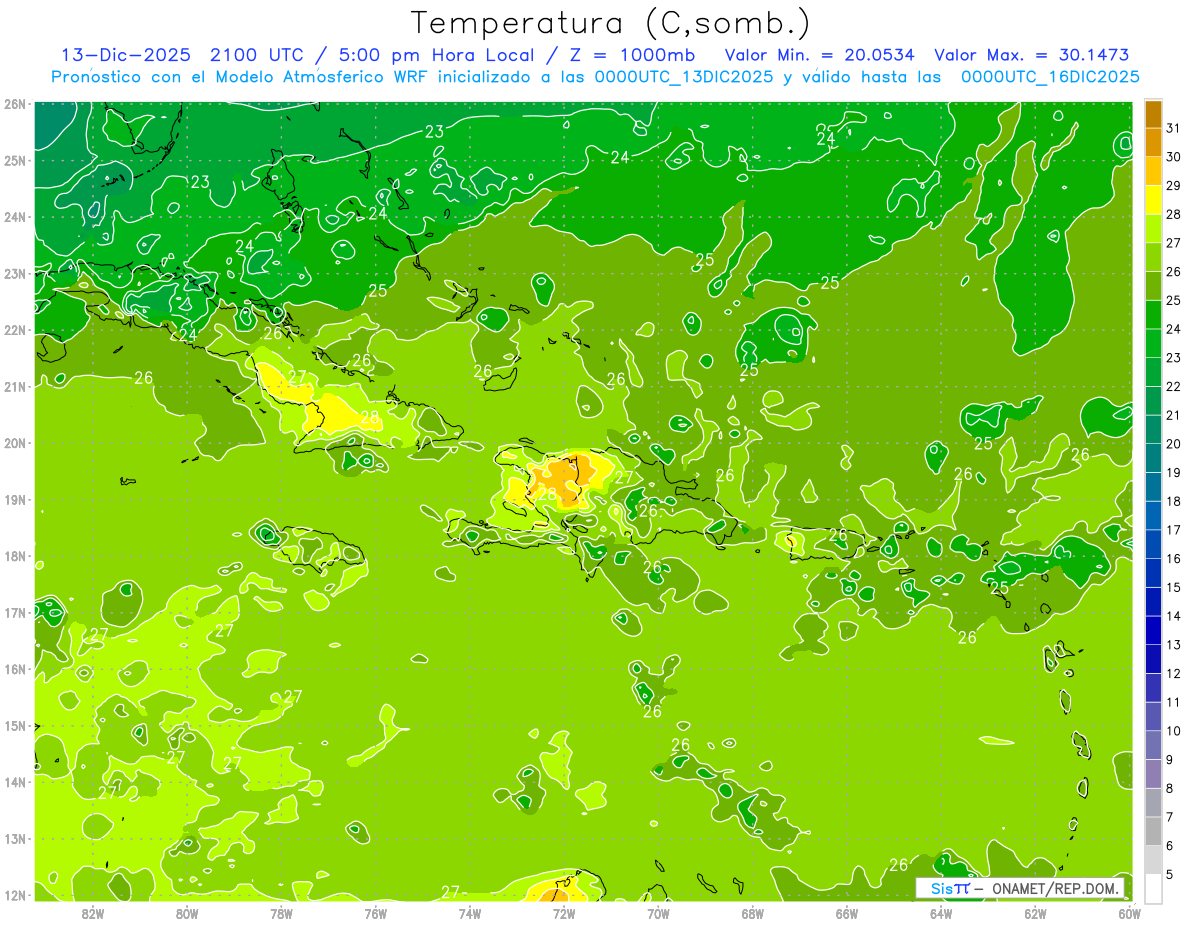Click the "0000UTC_16DIC2025" valid-until time text

click(1050, 76)
